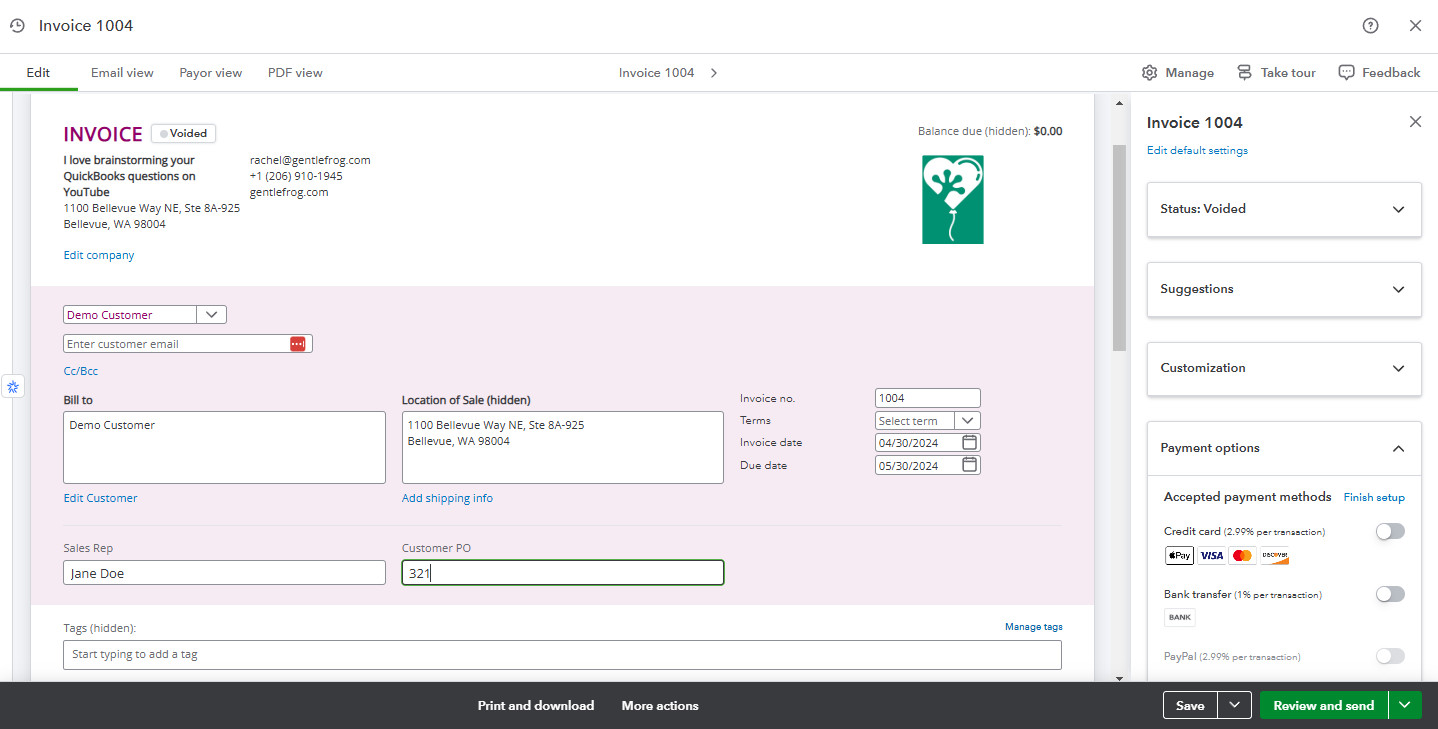Go to next invoice with chevron arrow

(x=714, y=73)
